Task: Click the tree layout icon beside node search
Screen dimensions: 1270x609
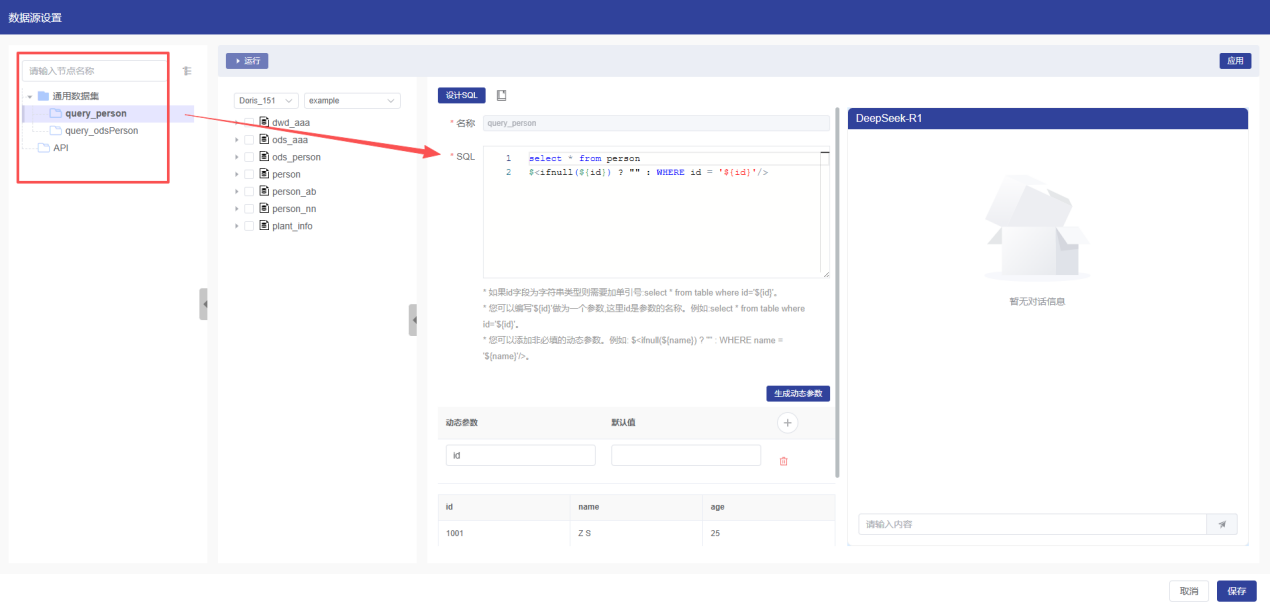Action: 187,71
